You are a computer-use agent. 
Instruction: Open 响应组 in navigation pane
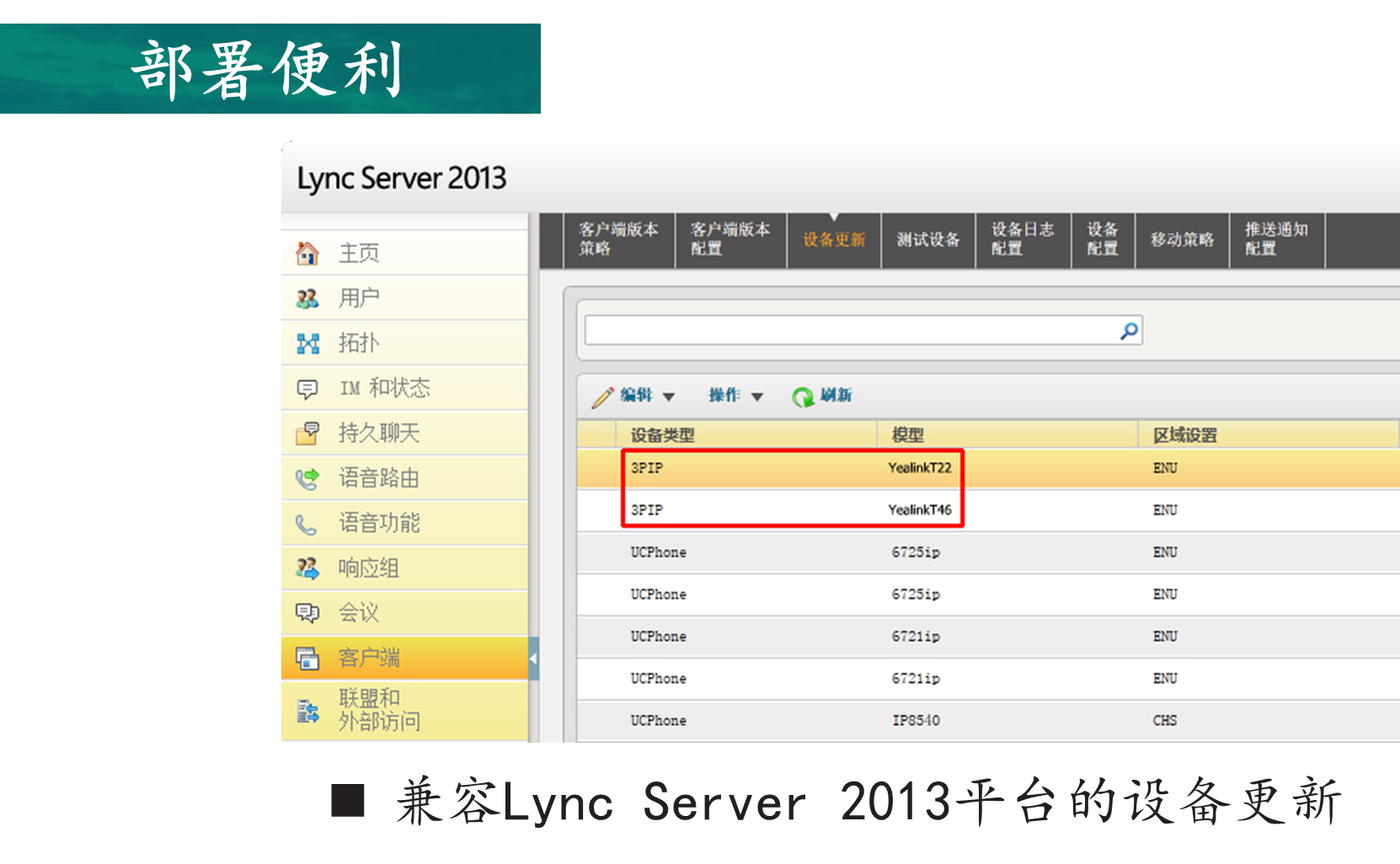tap(405, 568)
